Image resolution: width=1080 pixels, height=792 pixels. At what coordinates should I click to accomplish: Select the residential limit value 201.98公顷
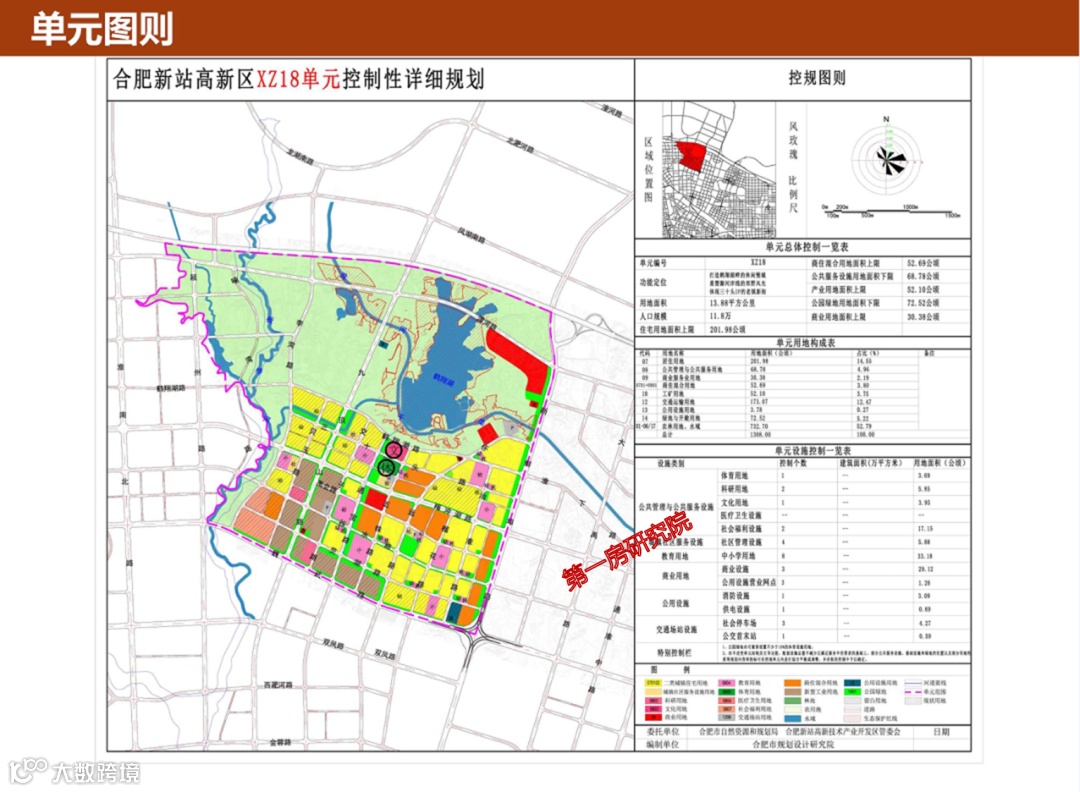727,329
